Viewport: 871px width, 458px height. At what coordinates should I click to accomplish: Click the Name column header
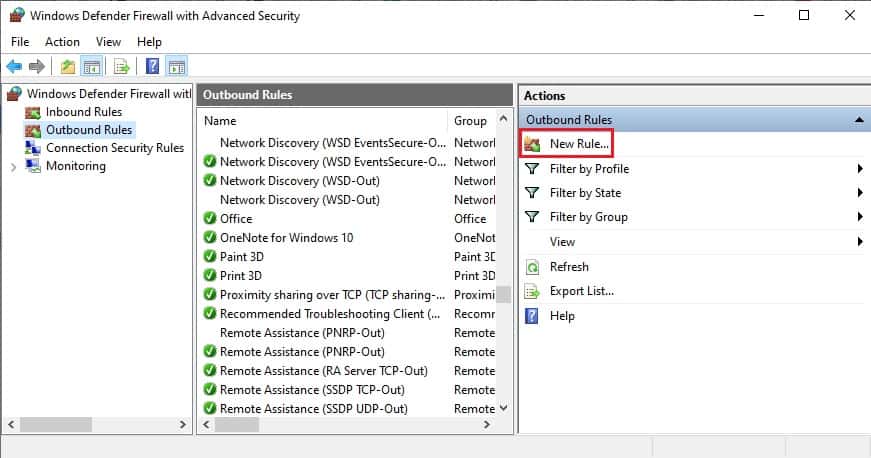pyautogui.click(x=220, y=121)
